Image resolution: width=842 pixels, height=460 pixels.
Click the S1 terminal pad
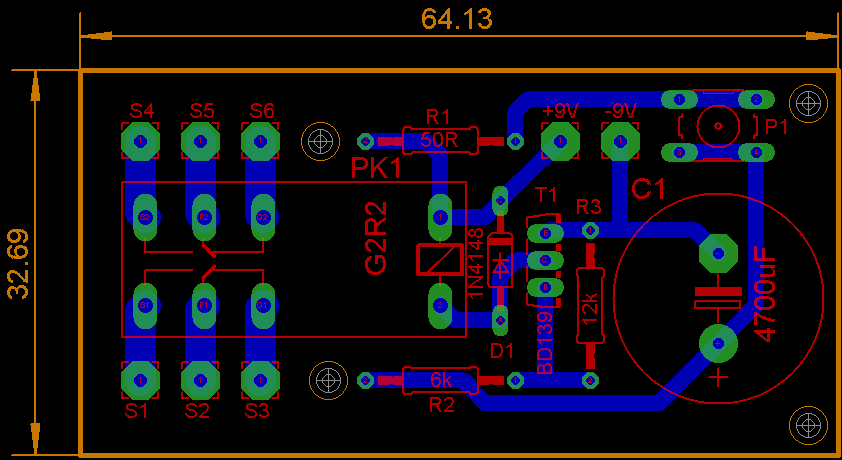pos(140,380)
